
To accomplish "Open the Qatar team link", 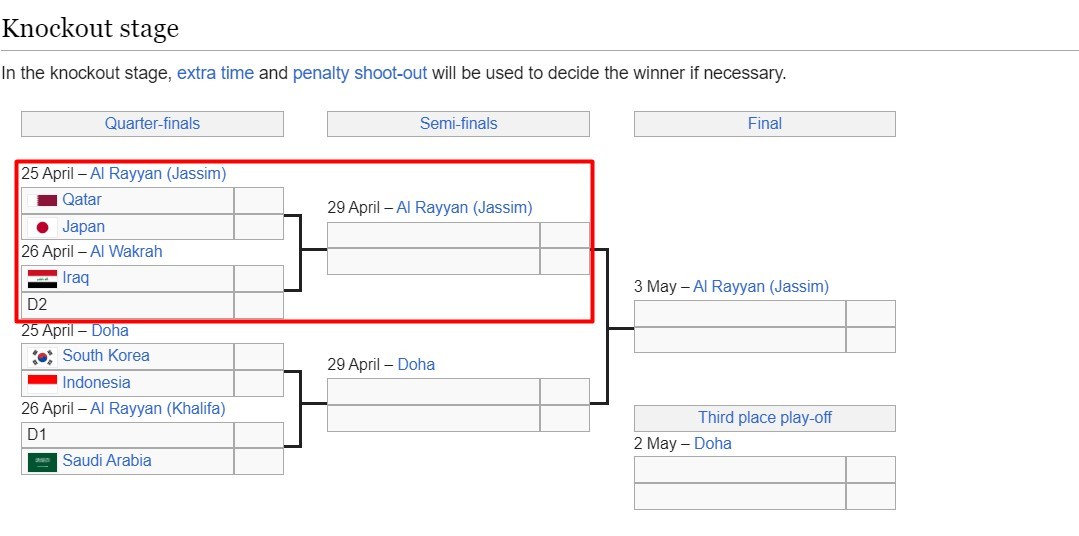I will click(x=82, y=200).
